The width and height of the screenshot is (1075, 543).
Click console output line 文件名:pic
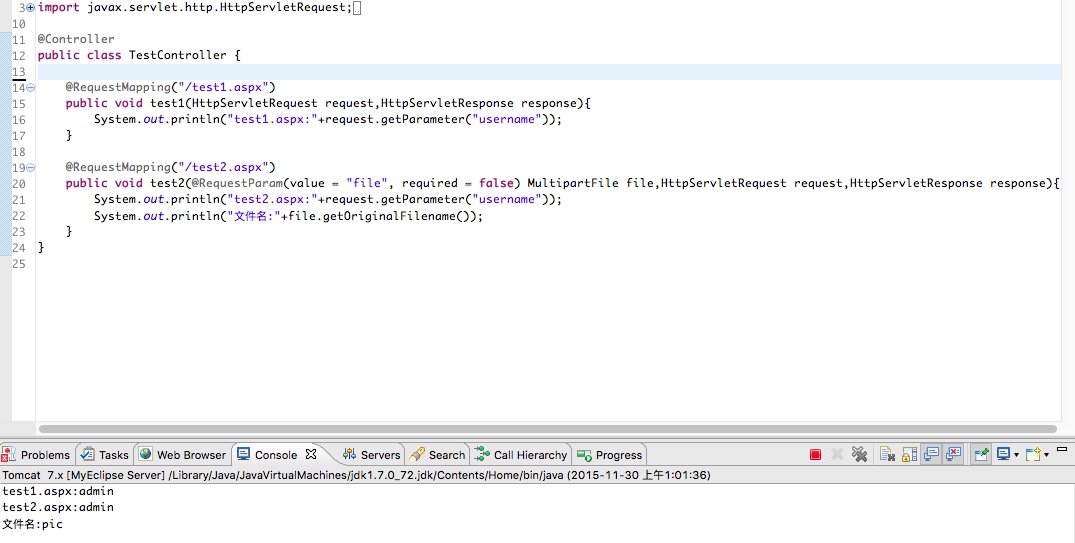[x=32, y=524]
